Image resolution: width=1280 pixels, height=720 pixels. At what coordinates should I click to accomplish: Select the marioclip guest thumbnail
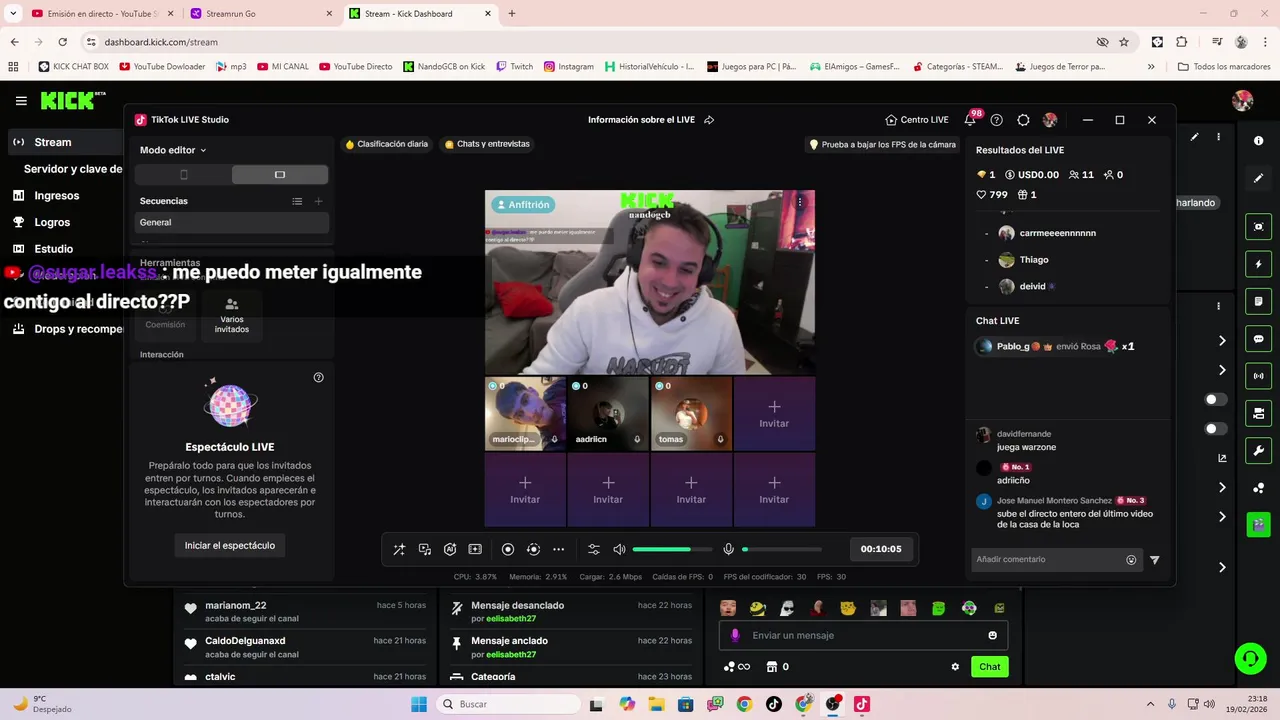(525, 412)
